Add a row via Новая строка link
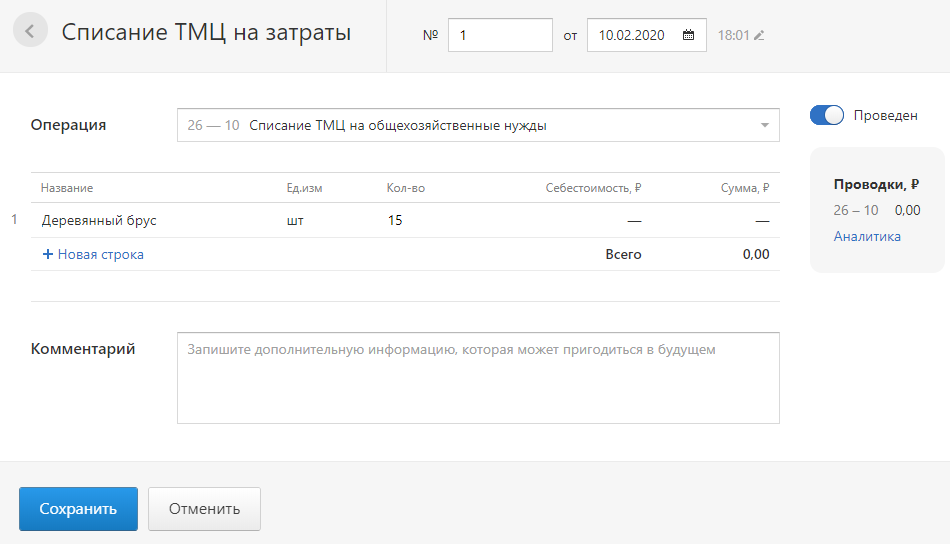Viewport: 950px width, 544px height. click(x=100, y=255)
